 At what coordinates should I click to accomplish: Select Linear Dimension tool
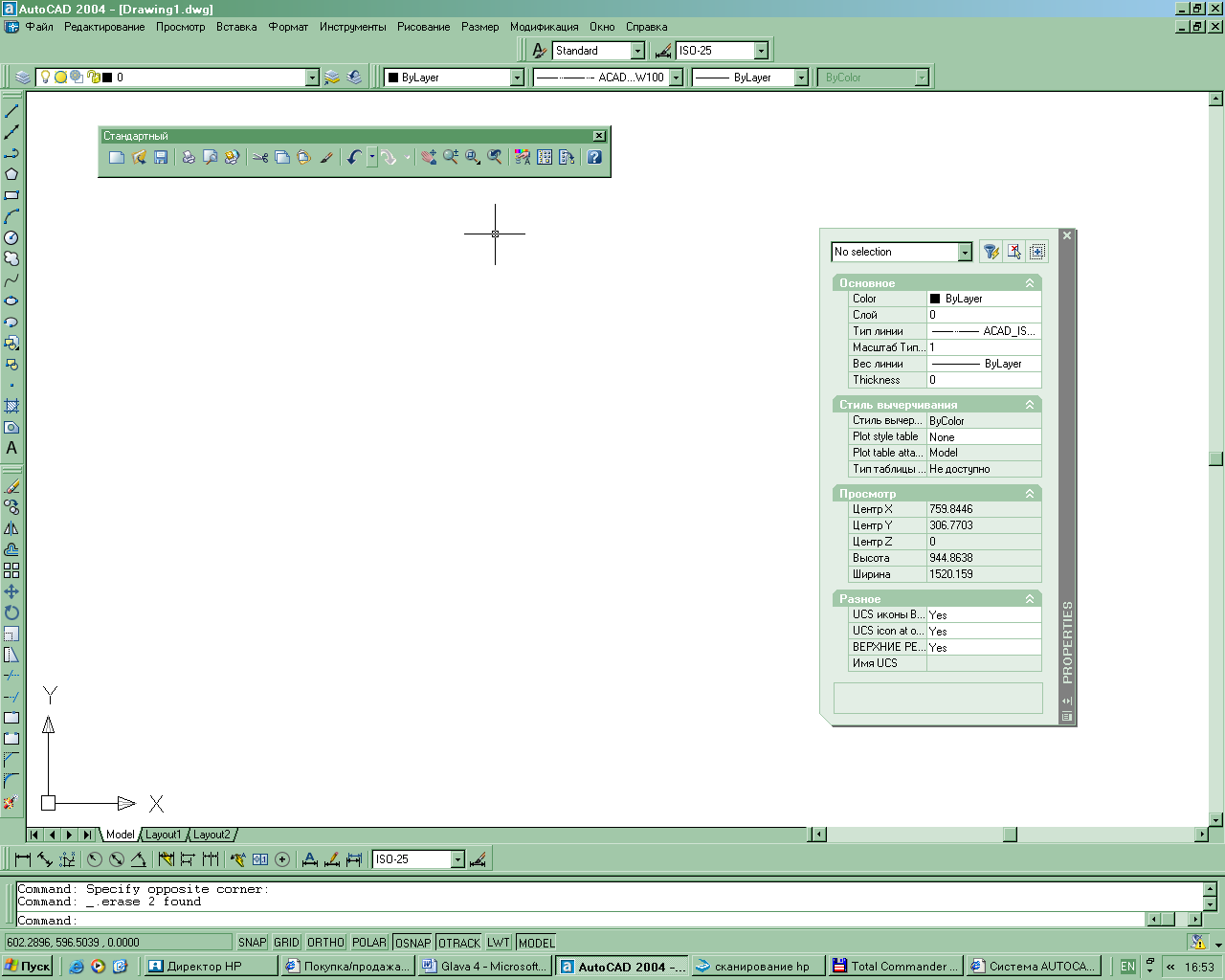[23, 859]
